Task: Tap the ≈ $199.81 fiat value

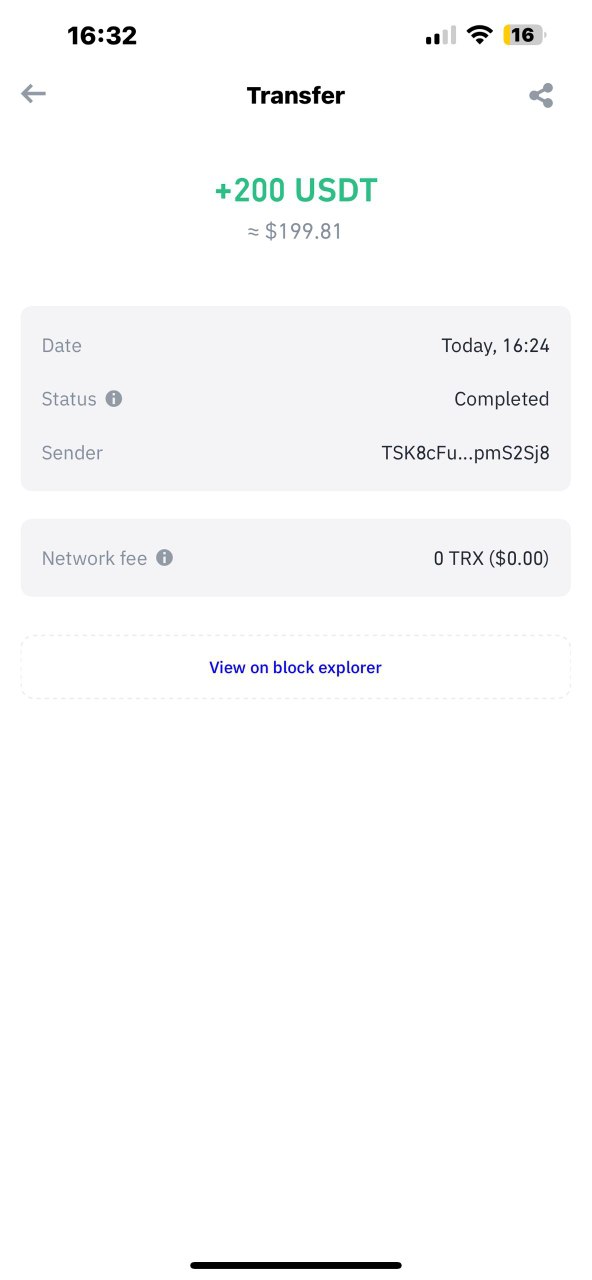Action: (x=295, y=232)
